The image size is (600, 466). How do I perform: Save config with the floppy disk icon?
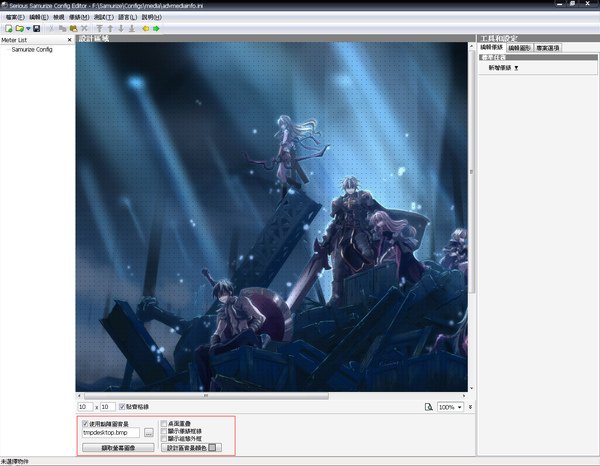pos(37,29)
